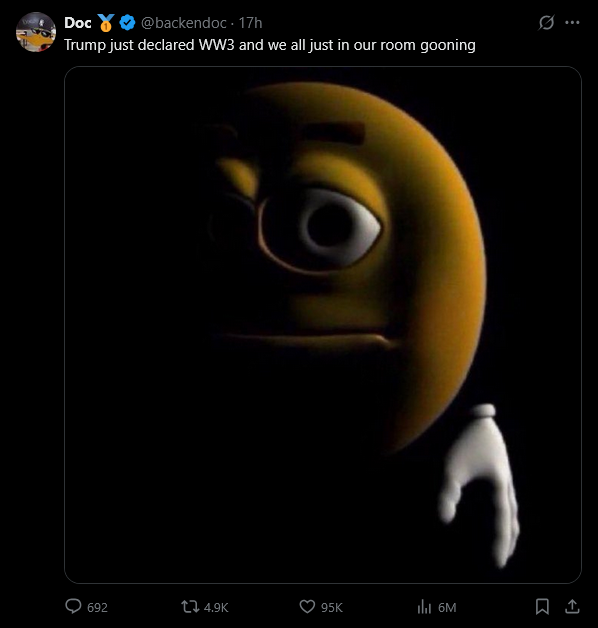Bookmark this post

click(542, 606)
